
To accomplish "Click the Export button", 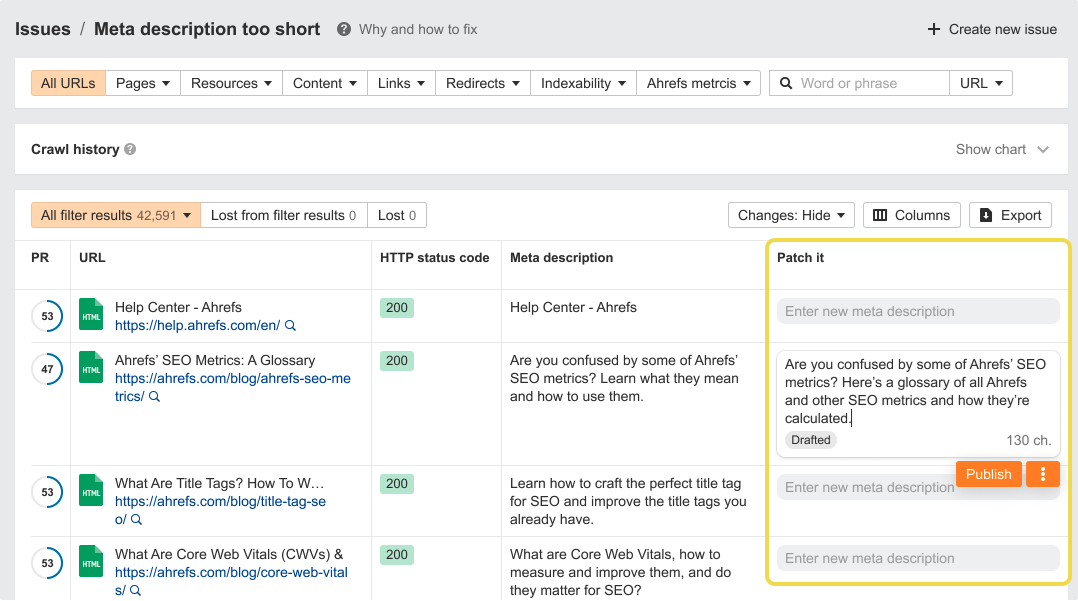I will 1011,215.
